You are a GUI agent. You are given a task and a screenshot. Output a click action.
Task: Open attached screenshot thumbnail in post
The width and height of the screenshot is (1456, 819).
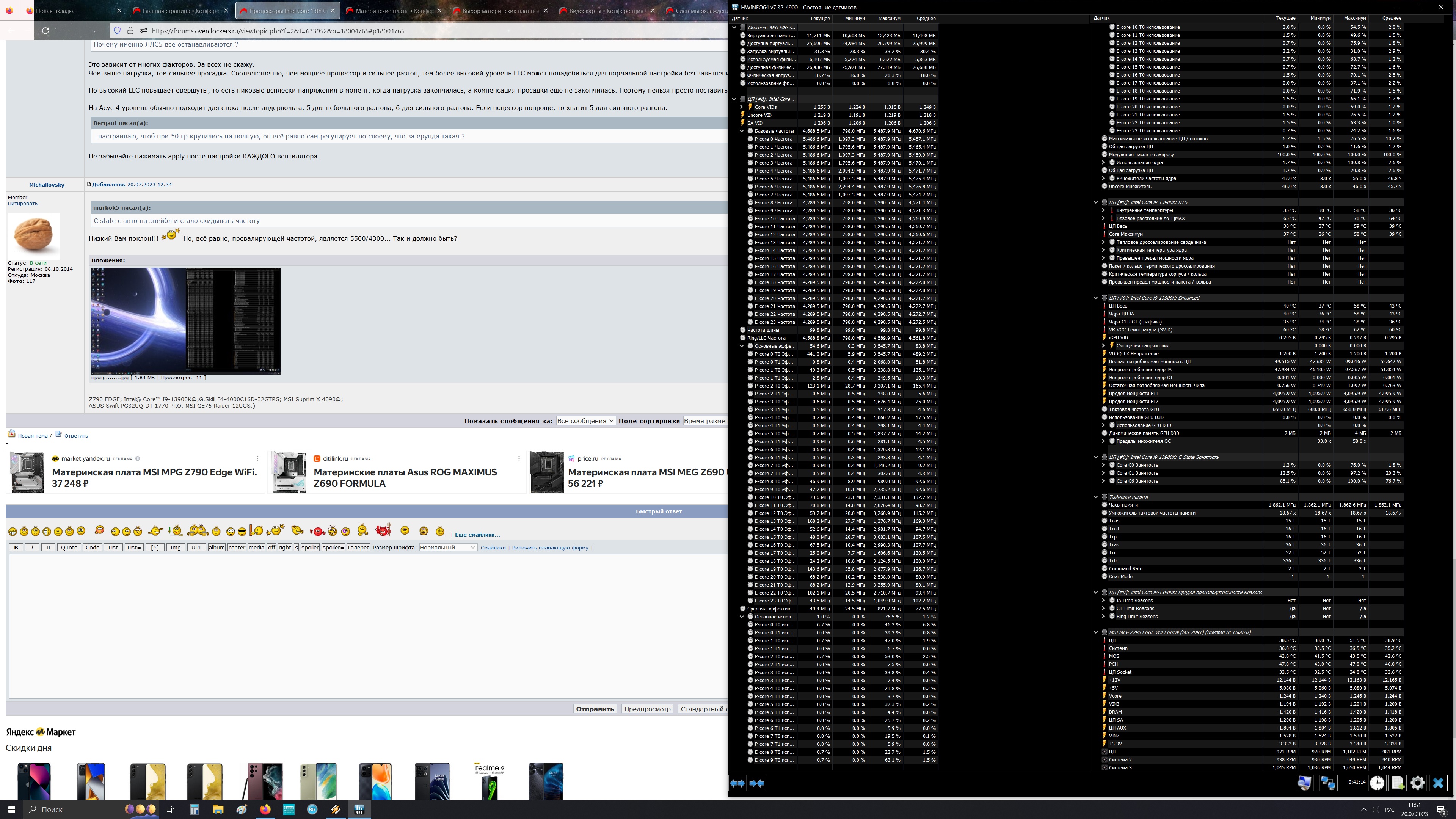pos(185,320)
